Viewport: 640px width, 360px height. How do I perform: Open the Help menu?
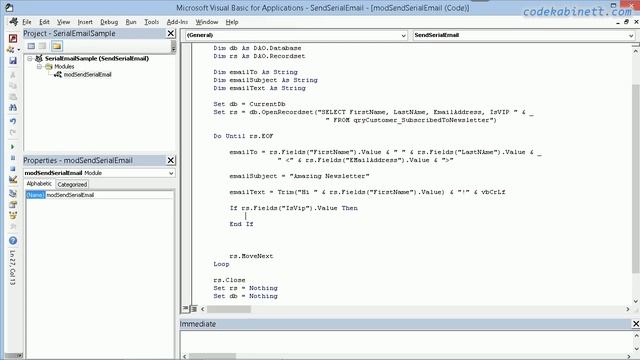tap(232, 22)
